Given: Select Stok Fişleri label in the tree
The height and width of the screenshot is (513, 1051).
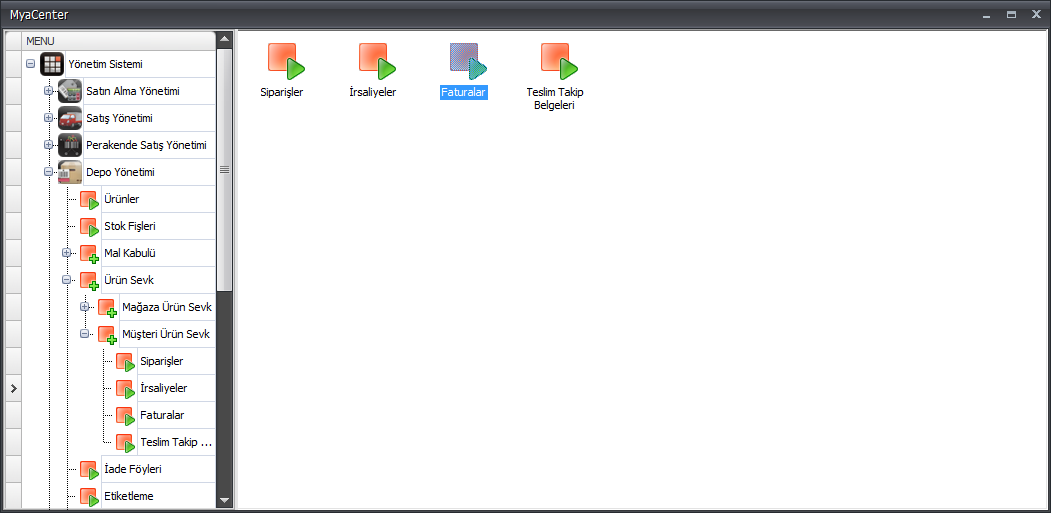Looking at the screenshot, I should click(x=130, y=227).
